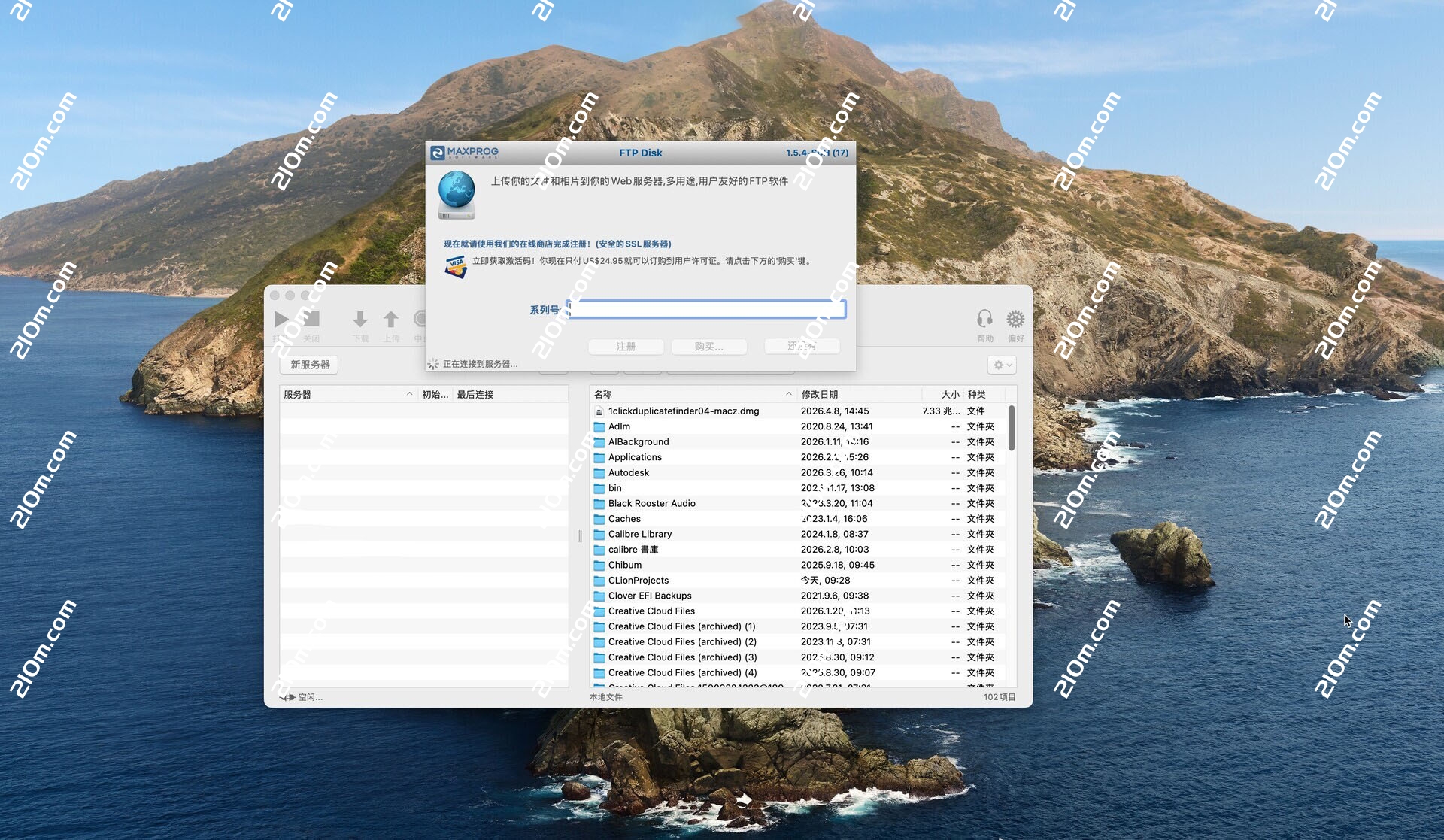Click the date 2026.4.8, 14:45
Viewport: 1444px width, 840px height.
pyautogui.click(x=835, y=411)
